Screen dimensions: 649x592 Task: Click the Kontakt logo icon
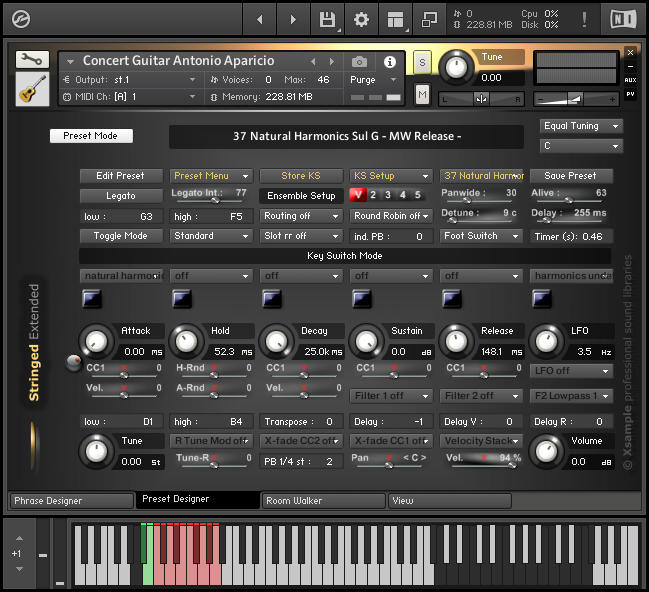(x=21, y=19)
